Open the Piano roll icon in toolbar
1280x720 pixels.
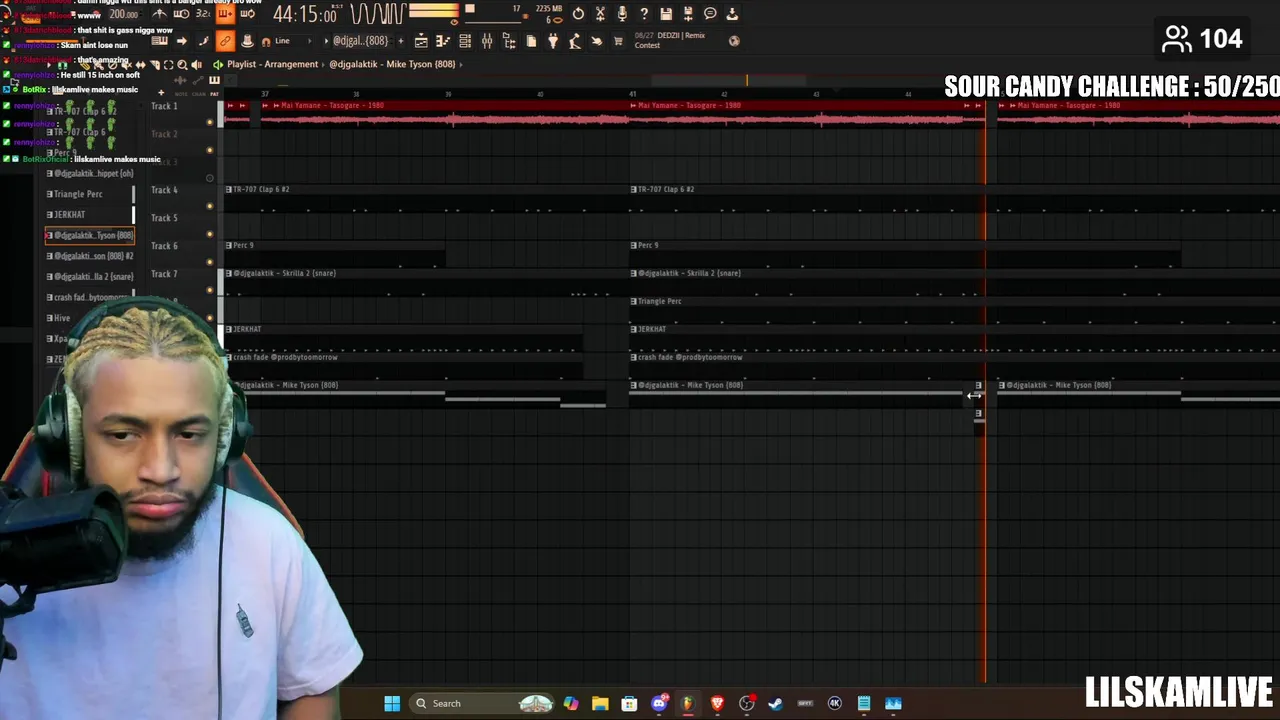[x=443, y=41]
